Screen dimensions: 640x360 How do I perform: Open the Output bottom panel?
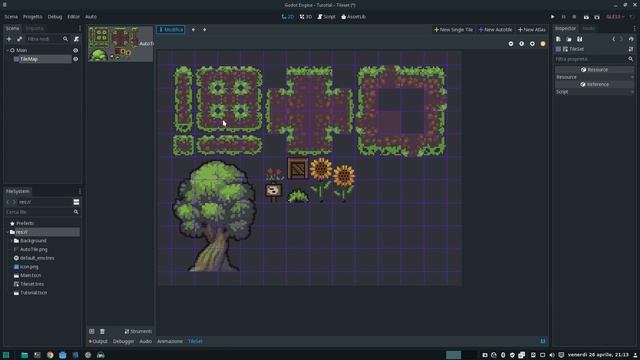click(x=98, y=341)
